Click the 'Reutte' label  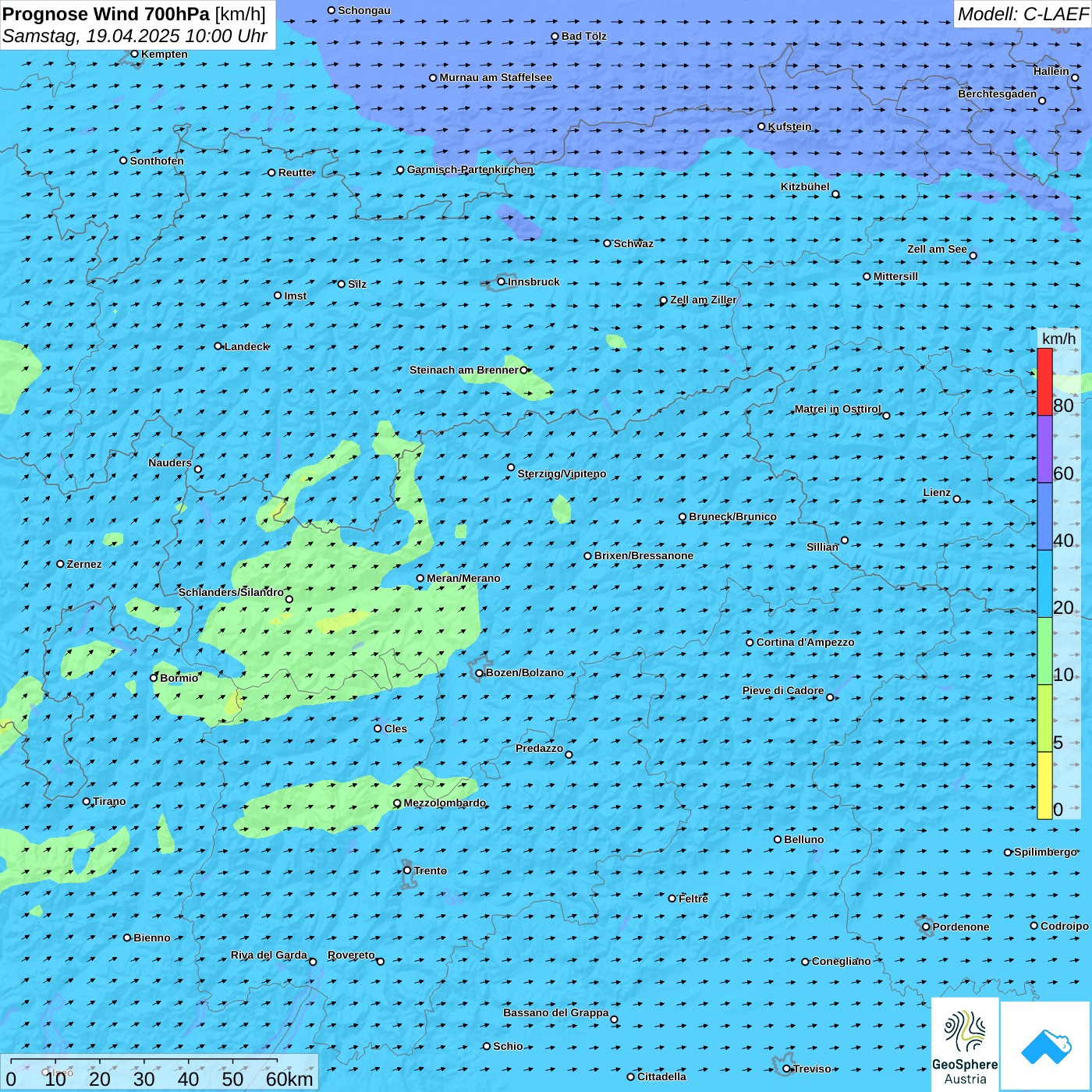pos(296,172)
